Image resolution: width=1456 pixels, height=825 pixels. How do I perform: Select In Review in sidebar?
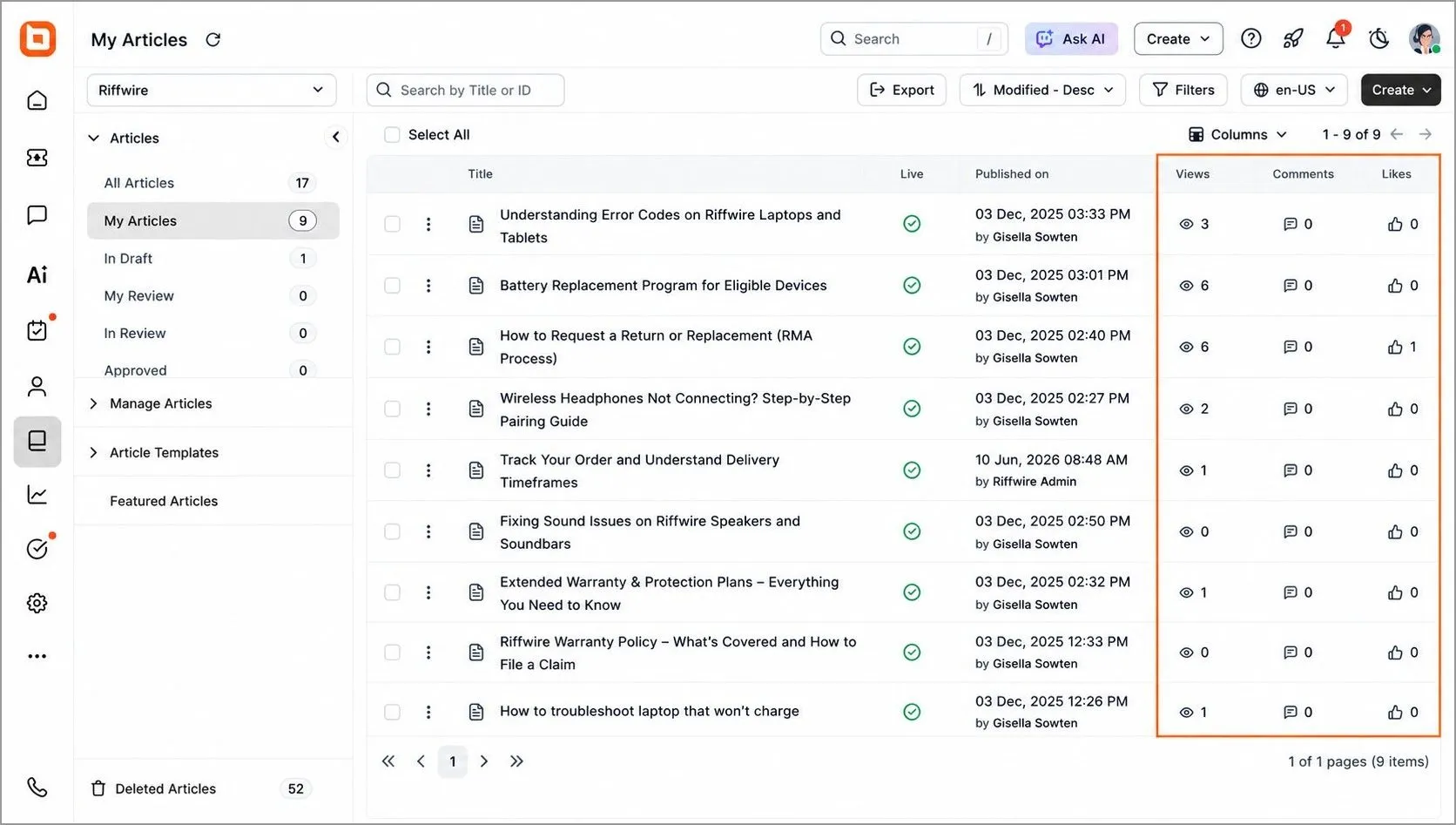[x=212, y=333]
